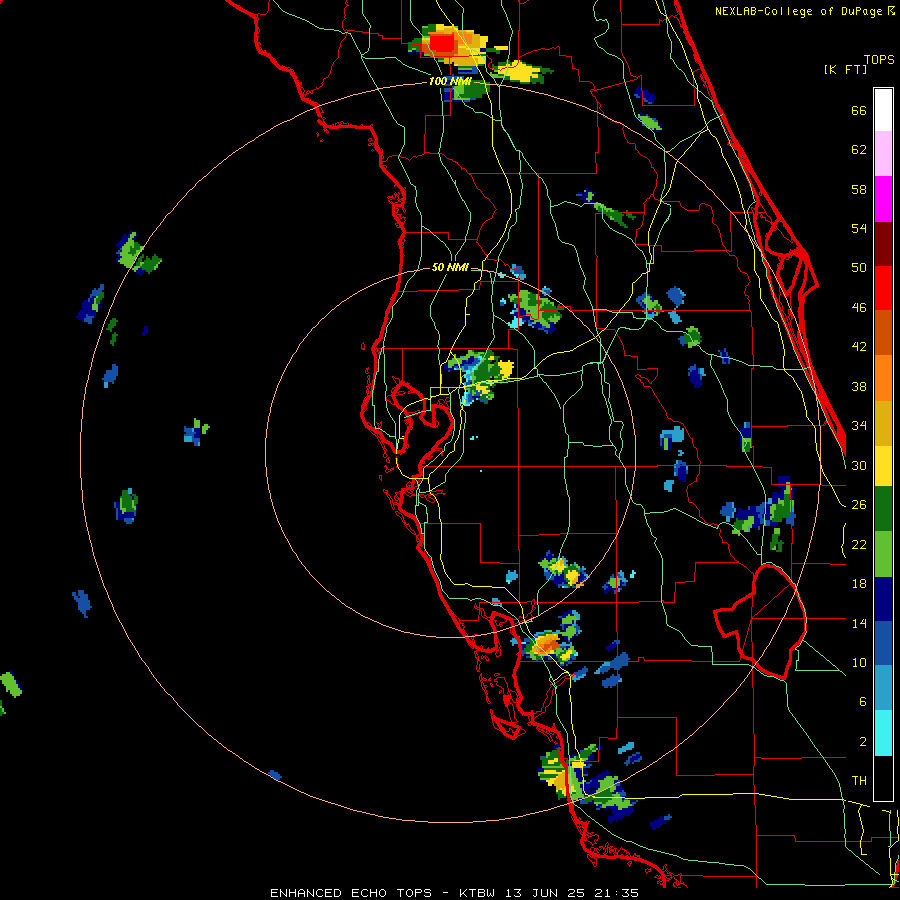Select the 26 value in the legend

(859, 505)
